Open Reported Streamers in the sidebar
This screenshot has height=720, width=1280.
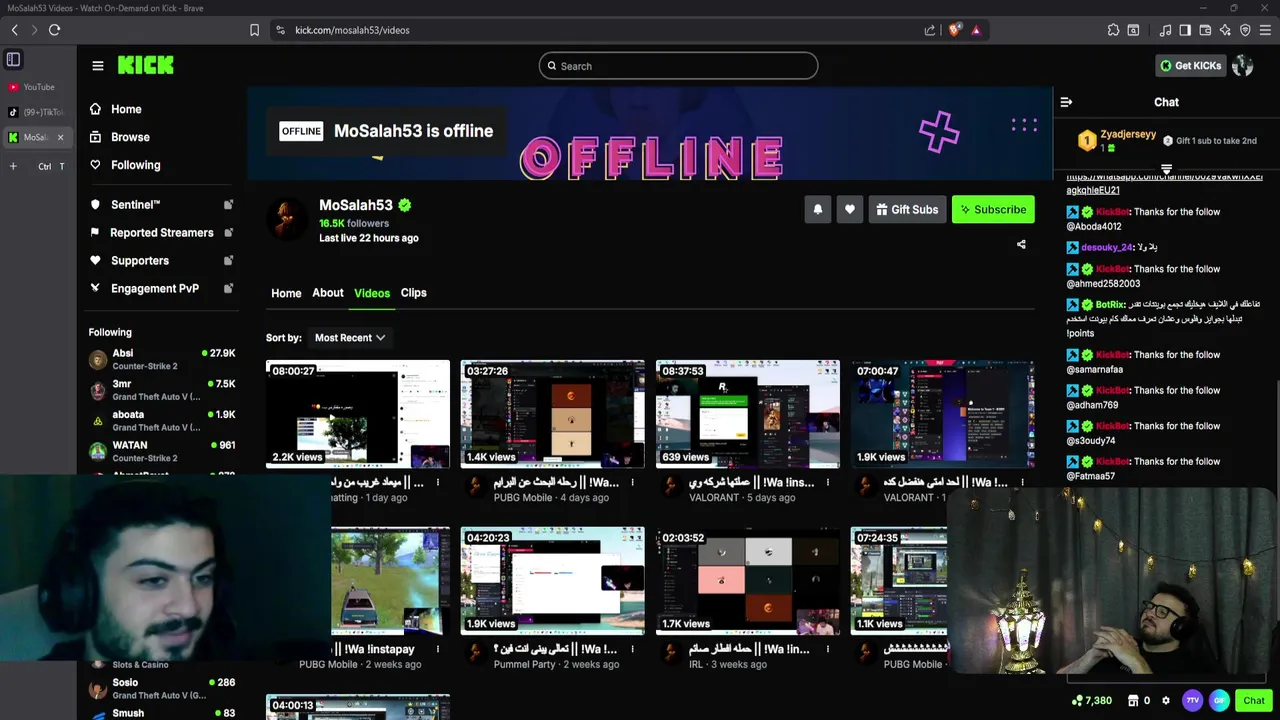[160, 233]
